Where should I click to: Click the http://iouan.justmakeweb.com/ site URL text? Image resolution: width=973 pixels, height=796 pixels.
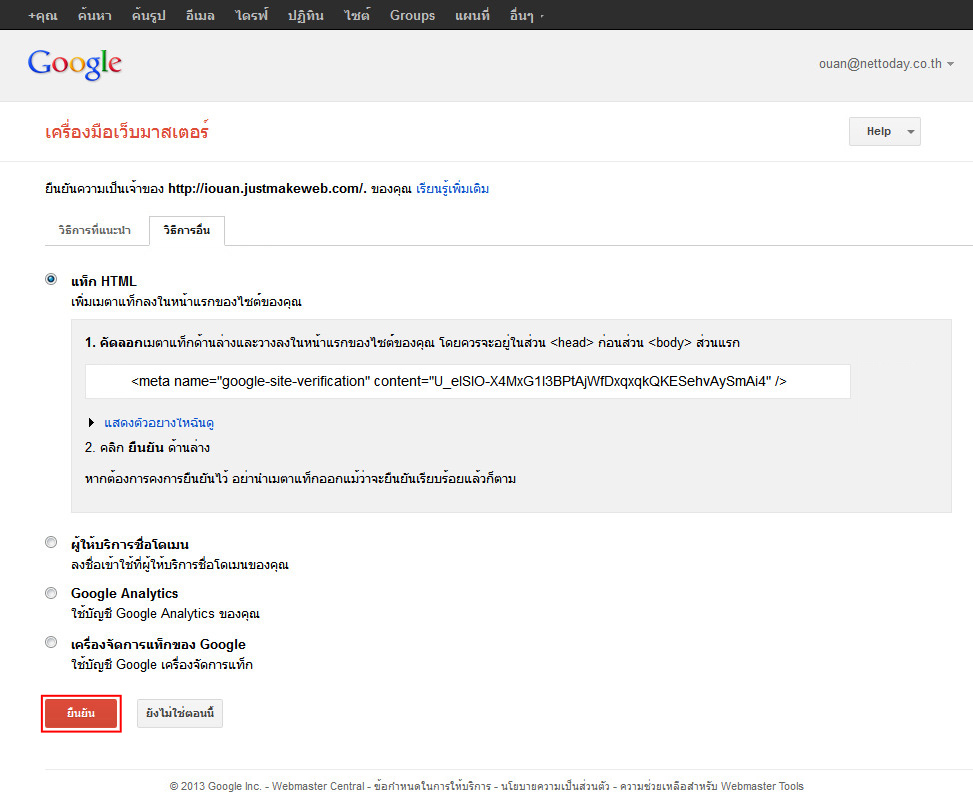tap(267, 189)
